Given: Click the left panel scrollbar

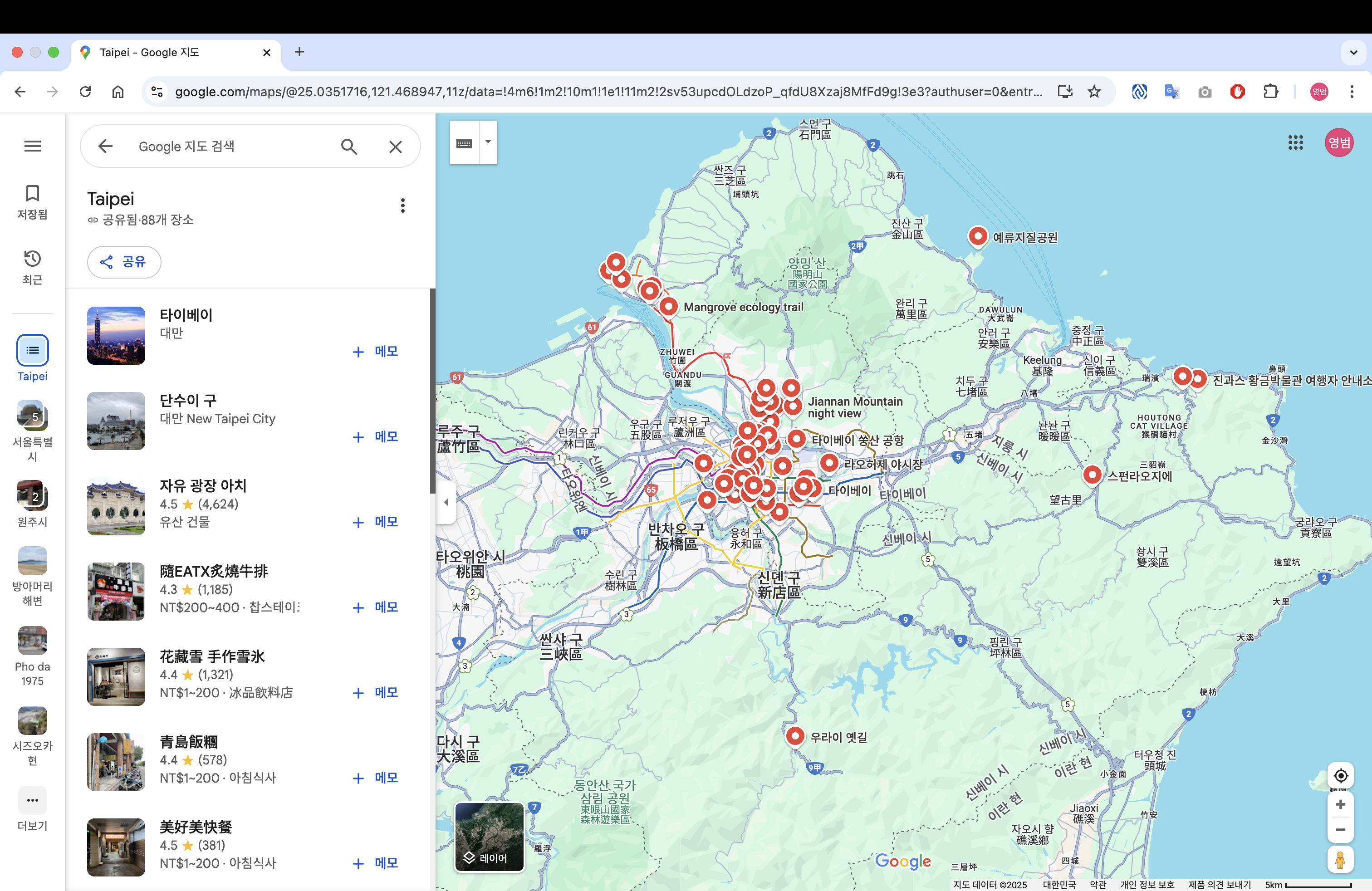Looking at the screenshot, I should pos(432,391).
